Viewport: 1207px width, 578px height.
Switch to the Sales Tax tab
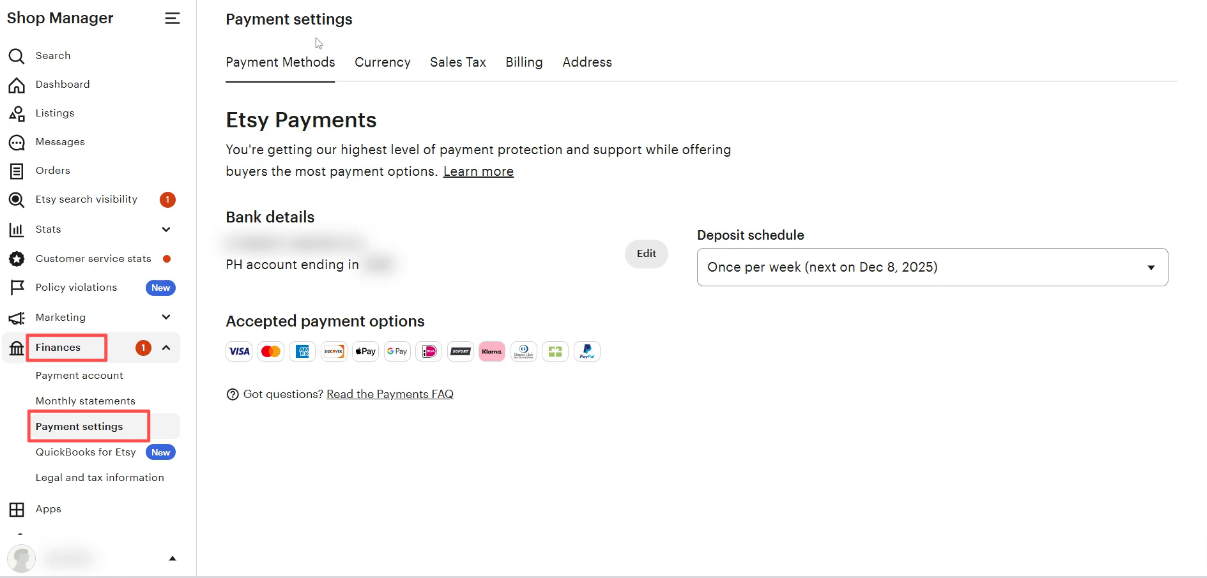[458, 62]
